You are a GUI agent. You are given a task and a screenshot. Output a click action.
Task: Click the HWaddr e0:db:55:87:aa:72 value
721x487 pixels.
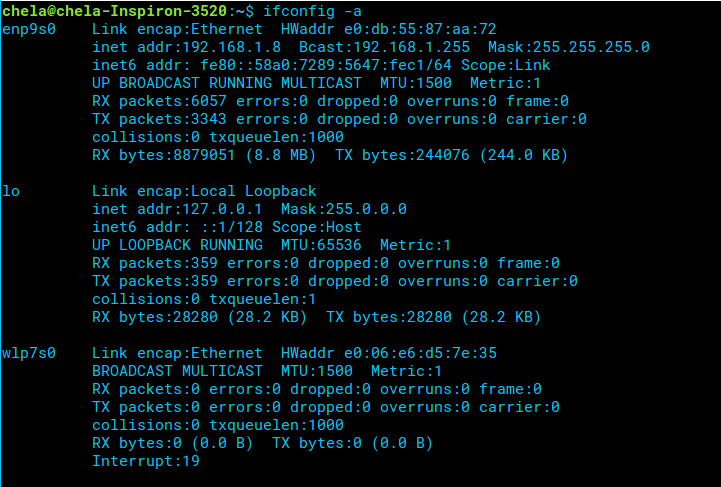pyautogui.click(x=389, y=29)
